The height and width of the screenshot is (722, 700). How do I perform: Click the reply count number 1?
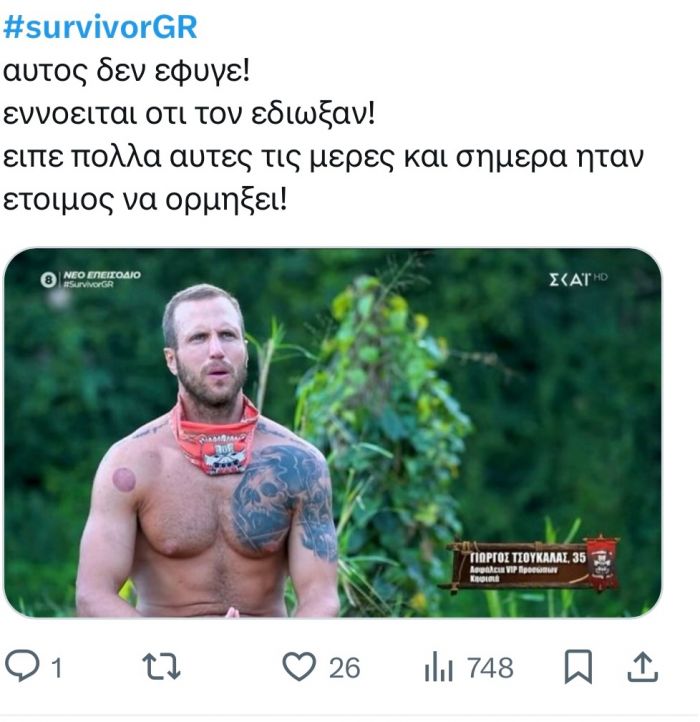point(57,668)
